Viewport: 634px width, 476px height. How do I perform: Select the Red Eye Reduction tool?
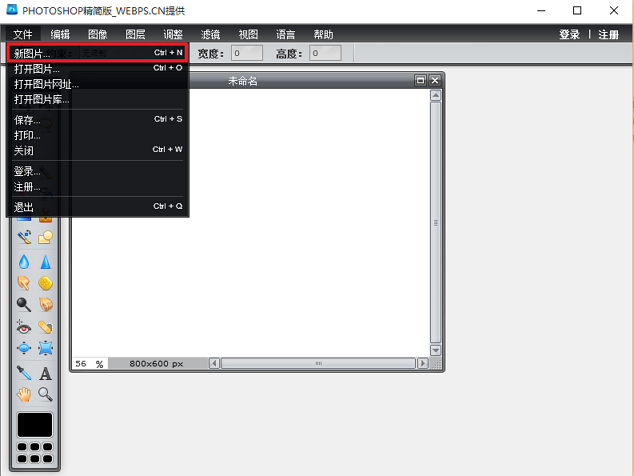pos(24,327)
